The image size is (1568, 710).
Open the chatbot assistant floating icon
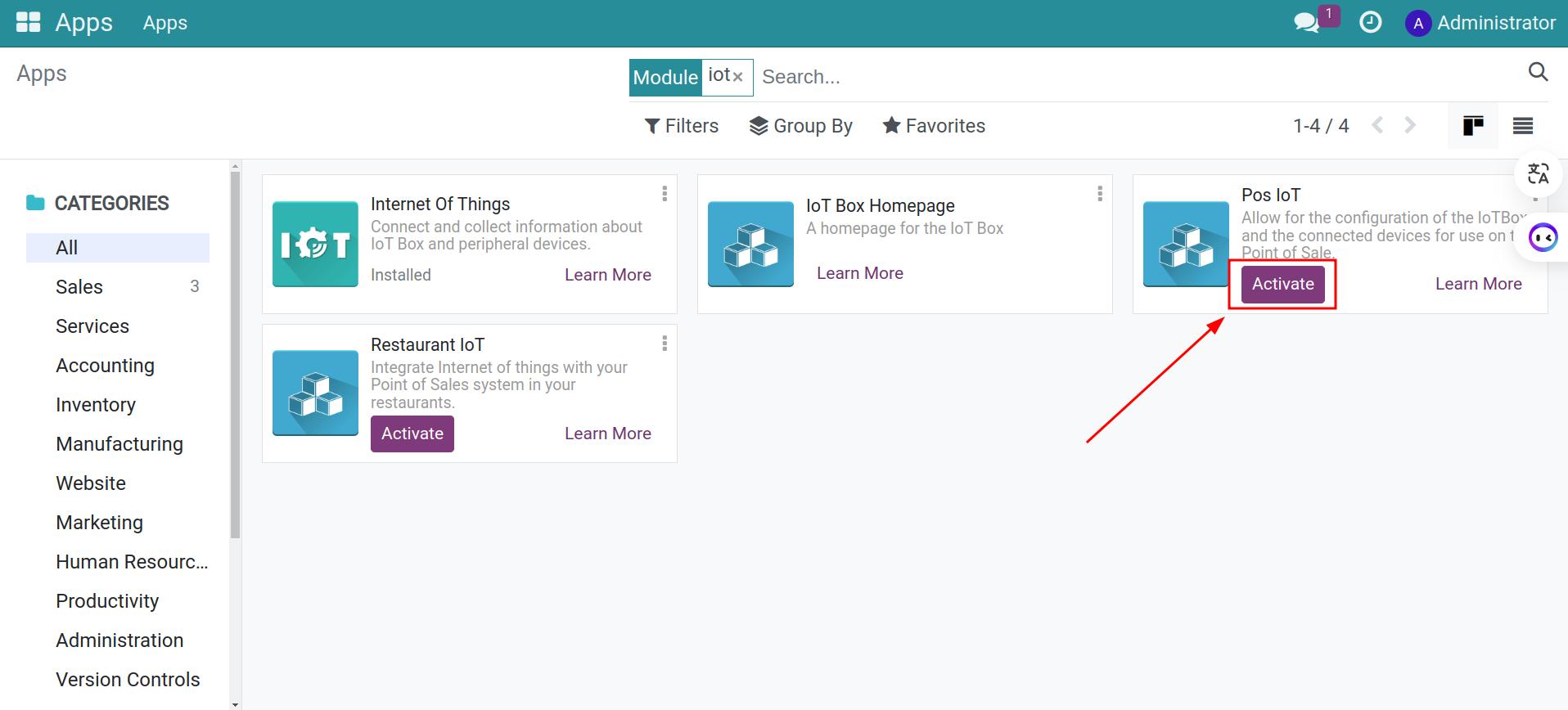1543,237
